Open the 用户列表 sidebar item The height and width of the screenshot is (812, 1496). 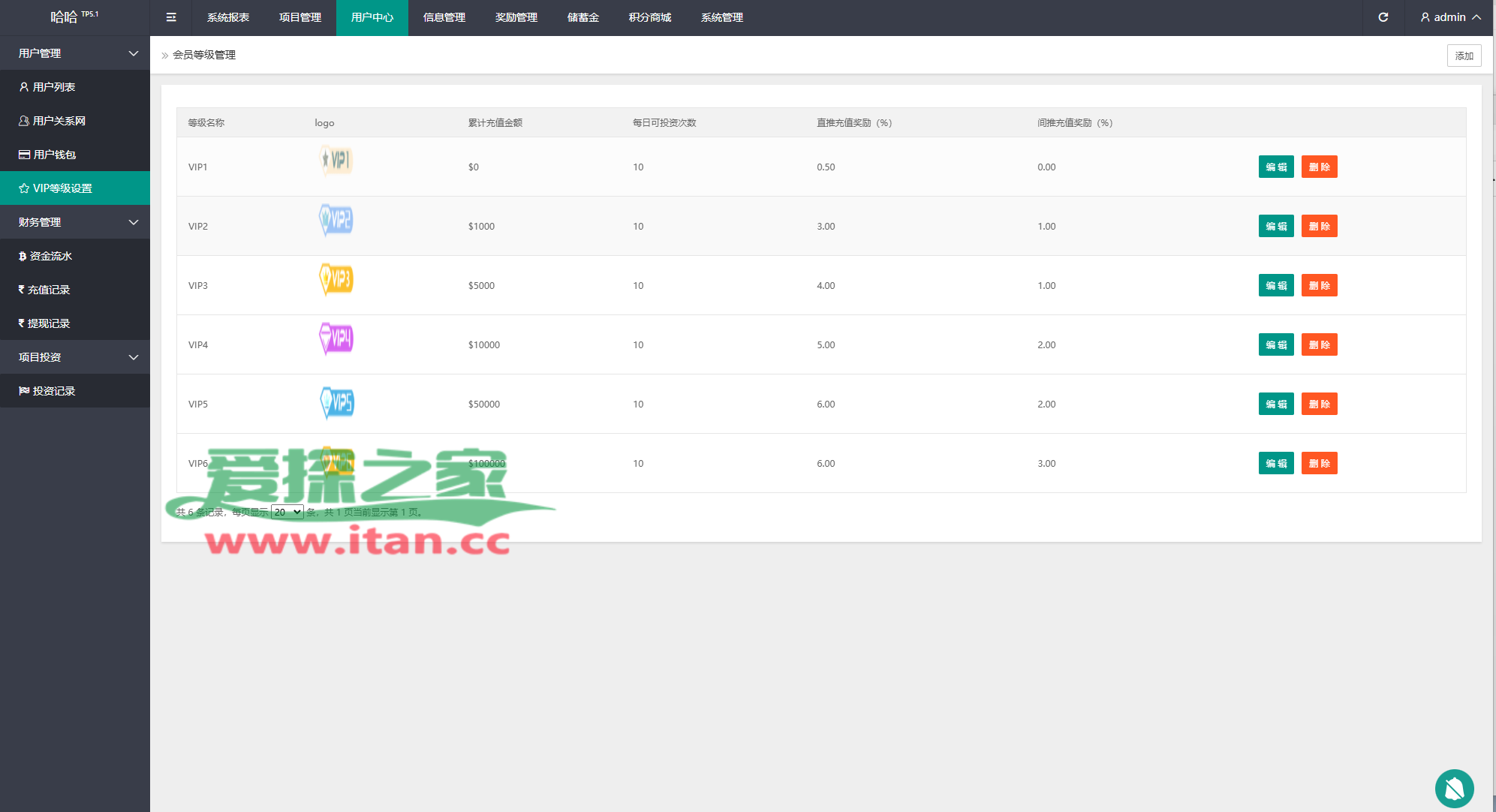pyautogui.click(x=53, y=87)
